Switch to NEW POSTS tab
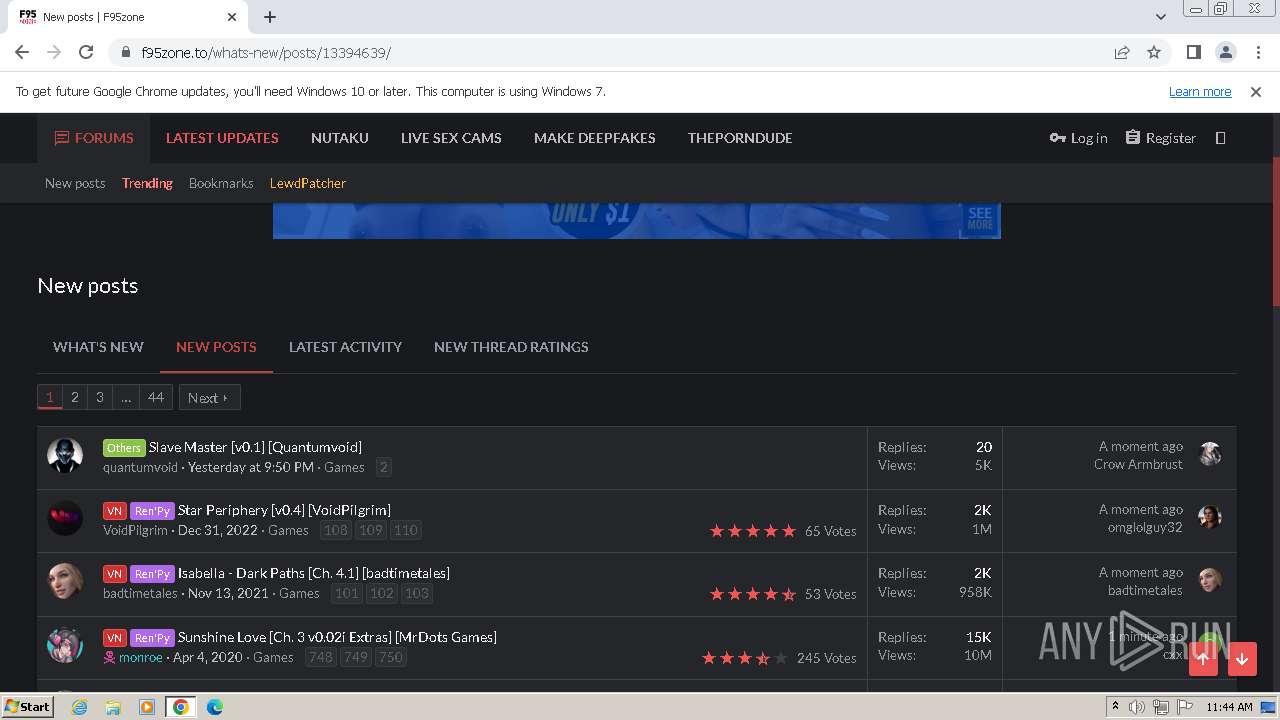The width and height of the screenshot is (1280, 720). click(x=216, y=347)
